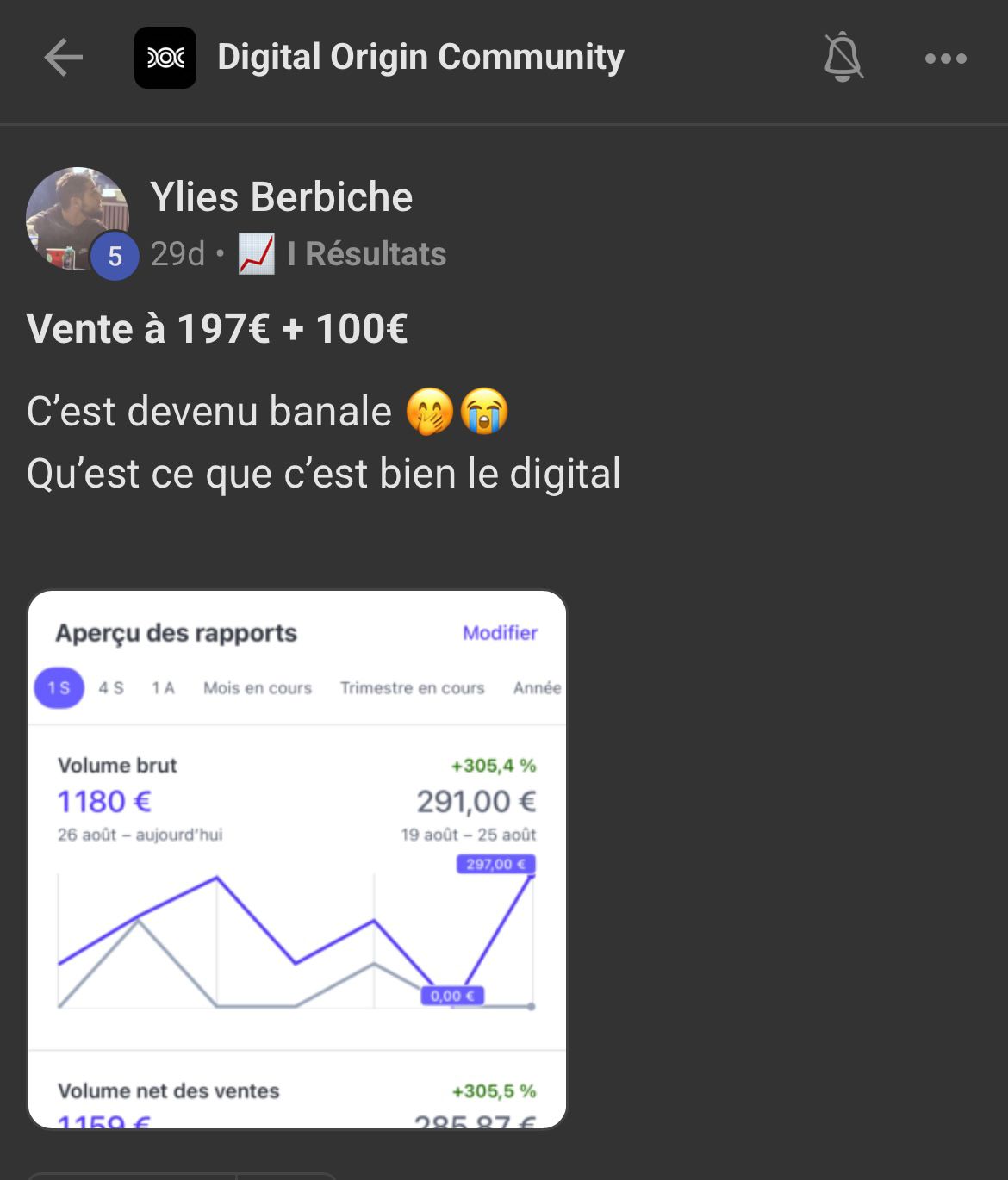The height and width of the screenshot is (1180, 1008).
Task: Open the three-dots more options menu
Action: [945, 59]
